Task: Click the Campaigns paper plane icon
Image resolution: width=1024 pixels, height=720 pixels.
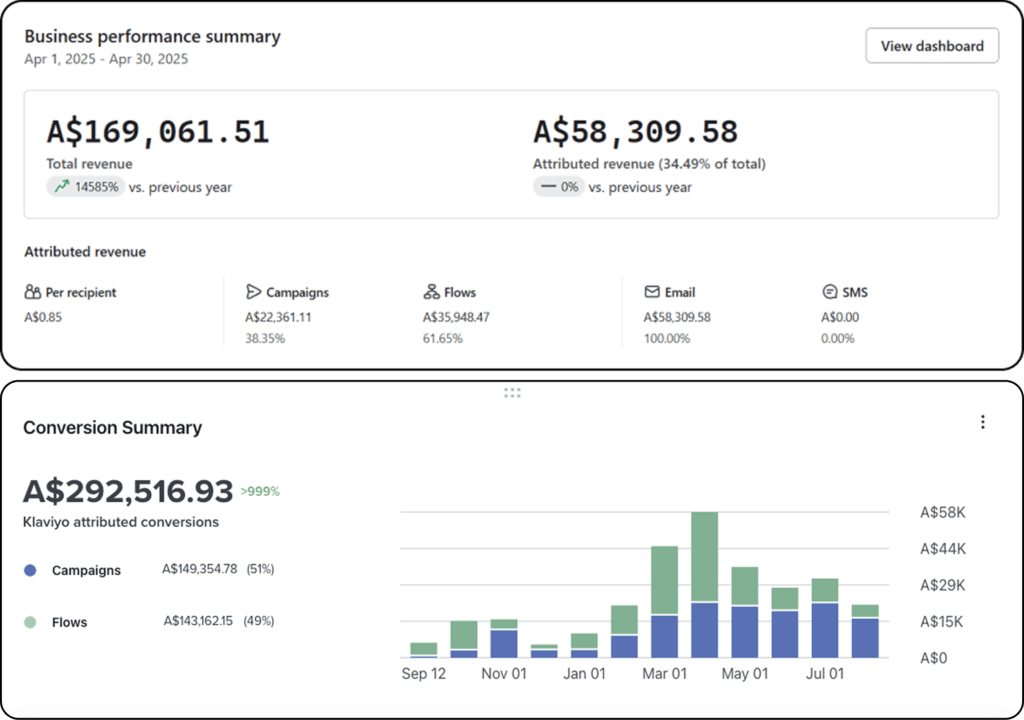Action: pos(254,293)
